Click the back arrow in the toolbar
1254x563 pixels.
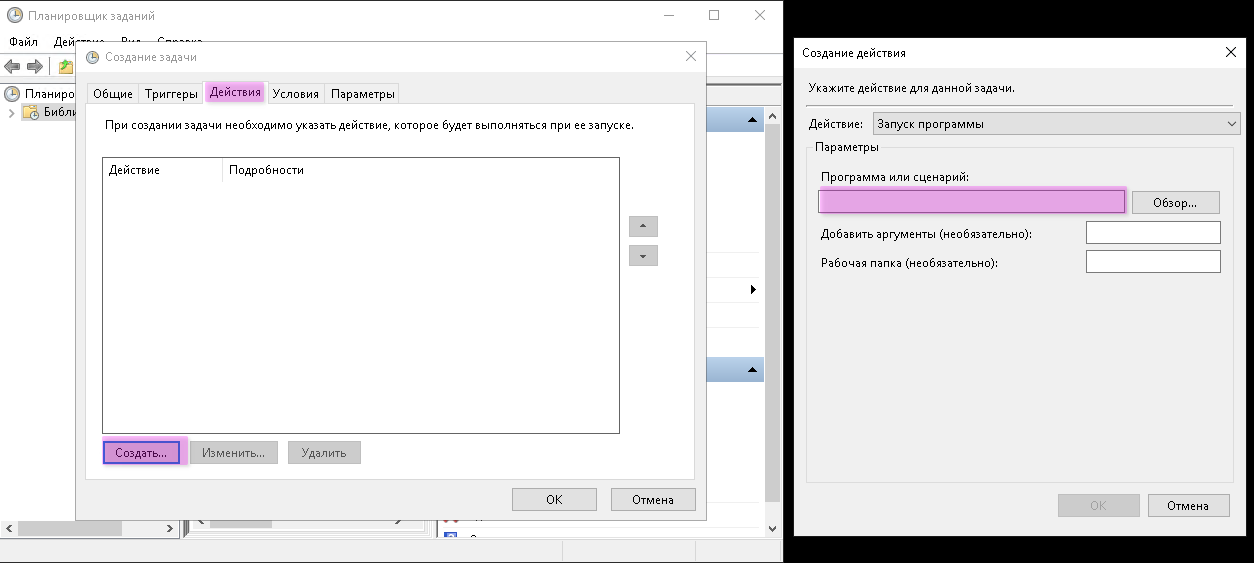click(x=12, y=66)
